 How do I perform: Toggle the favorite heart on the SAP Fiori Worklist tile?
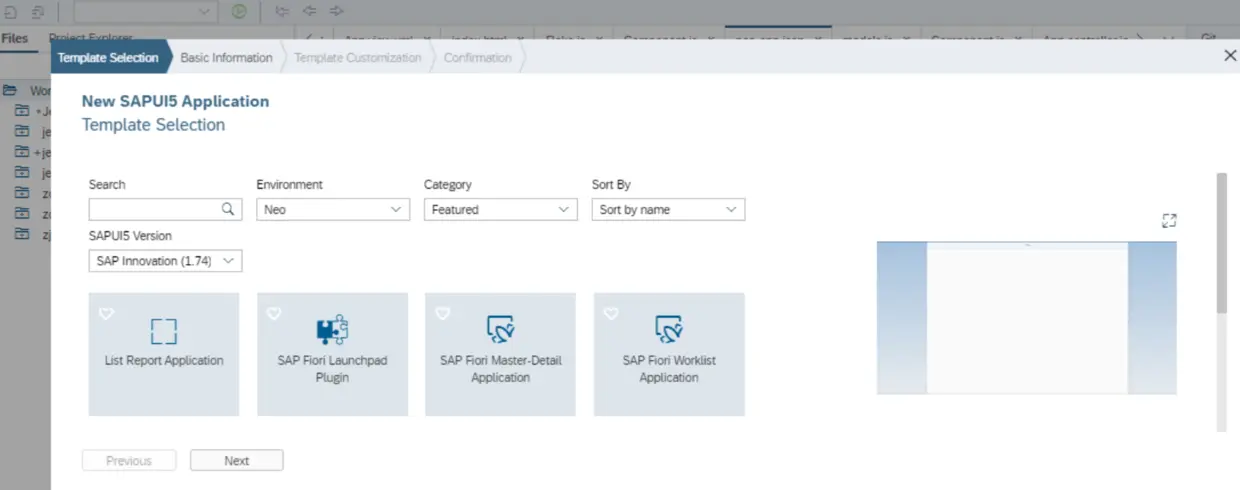coord(611,314)
